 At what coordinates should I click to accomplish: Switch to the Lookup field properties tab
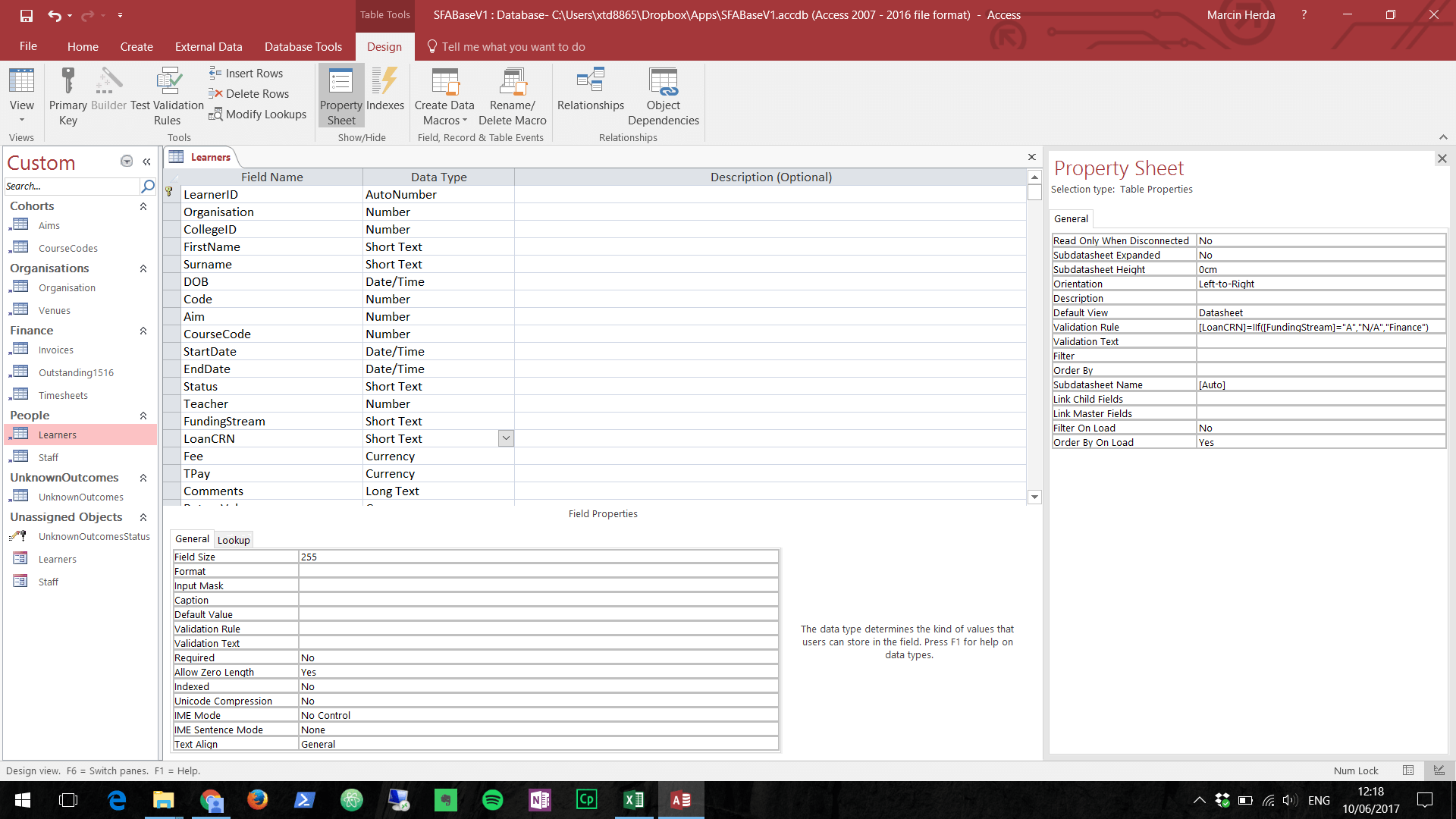234,540
